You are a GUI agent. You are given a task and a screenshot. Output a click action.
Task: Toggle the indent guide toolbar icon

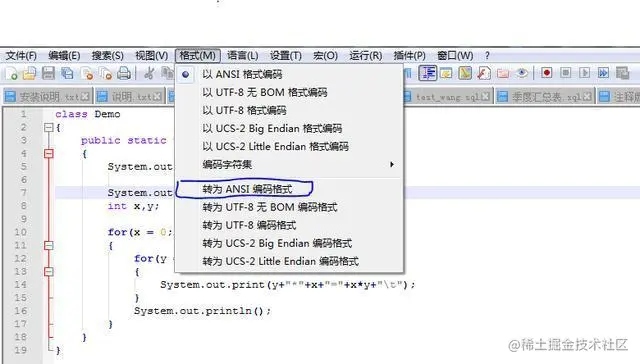[x=428, y=73]
